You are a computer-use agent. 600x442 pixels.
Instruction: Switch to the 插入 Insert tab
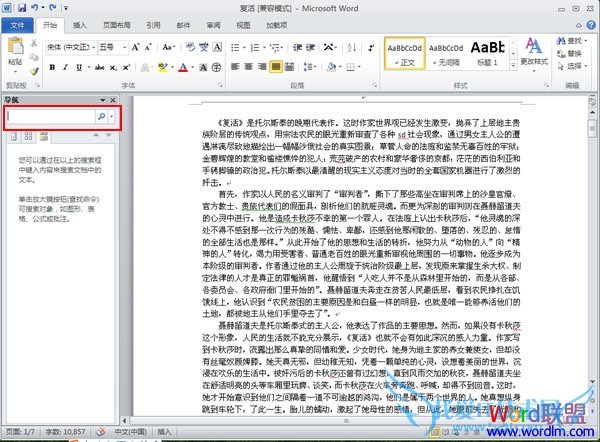[x=80, y=25]
